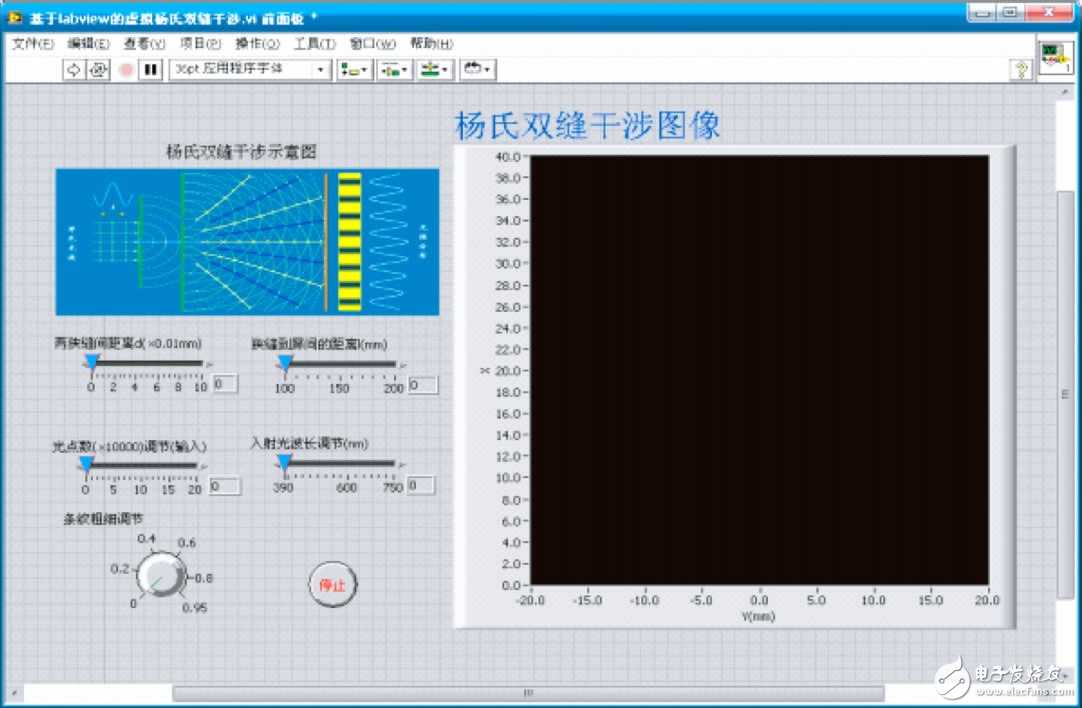Click the 200 mark on distance scale
This screenshot has height=708, width=1082.
(393, 389)
